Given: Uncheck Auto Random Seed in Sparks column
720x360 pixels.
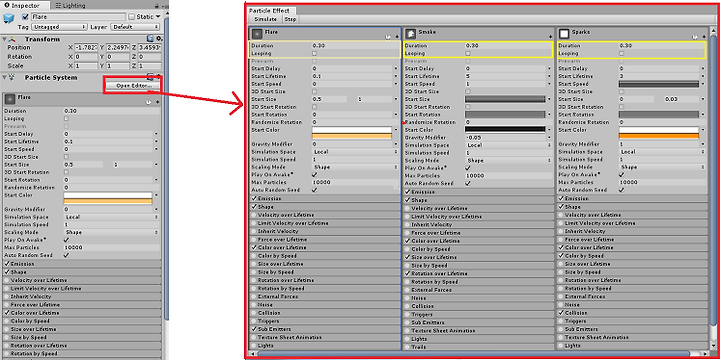Looking at the screenshot, I should coord(622,190).
